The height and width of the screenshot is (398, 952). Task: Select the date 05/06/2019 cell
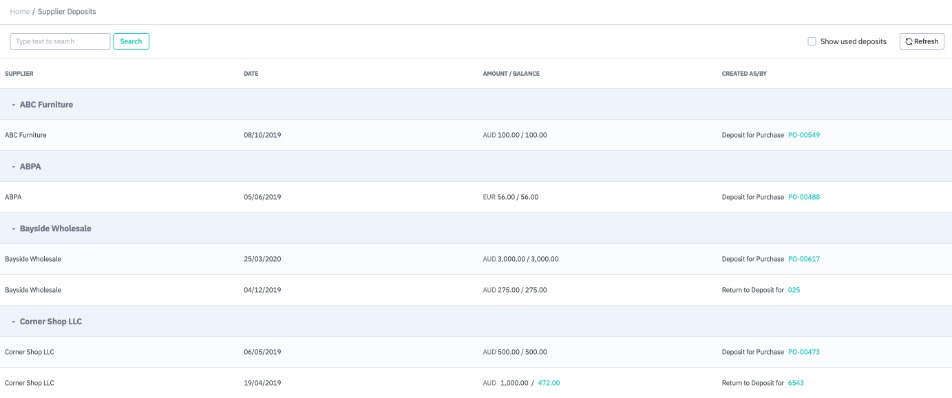[262, 197]
